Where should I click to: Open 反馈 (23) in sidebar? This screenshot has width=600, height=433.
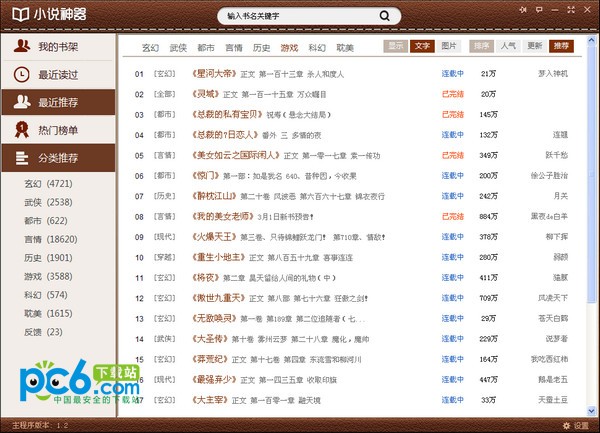[x=43, y=332]
